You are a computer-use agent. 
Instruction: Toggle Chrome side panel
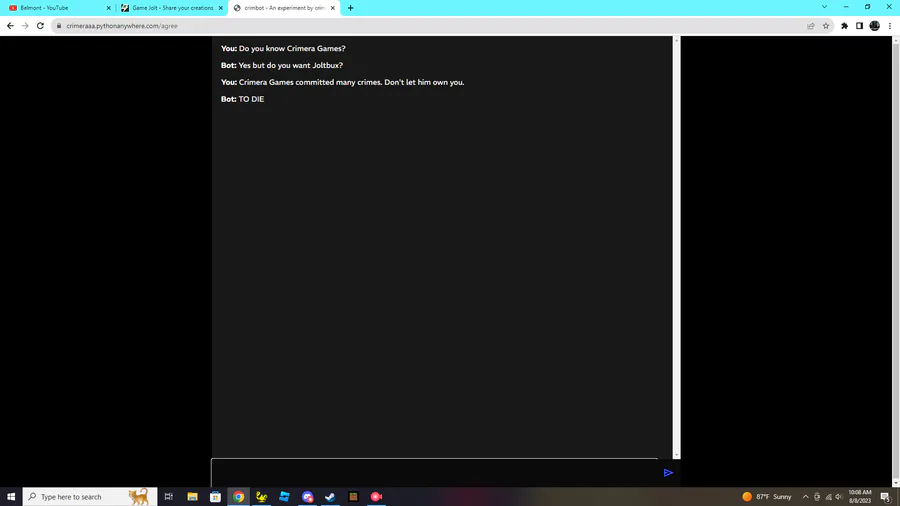tap(859, 26)
